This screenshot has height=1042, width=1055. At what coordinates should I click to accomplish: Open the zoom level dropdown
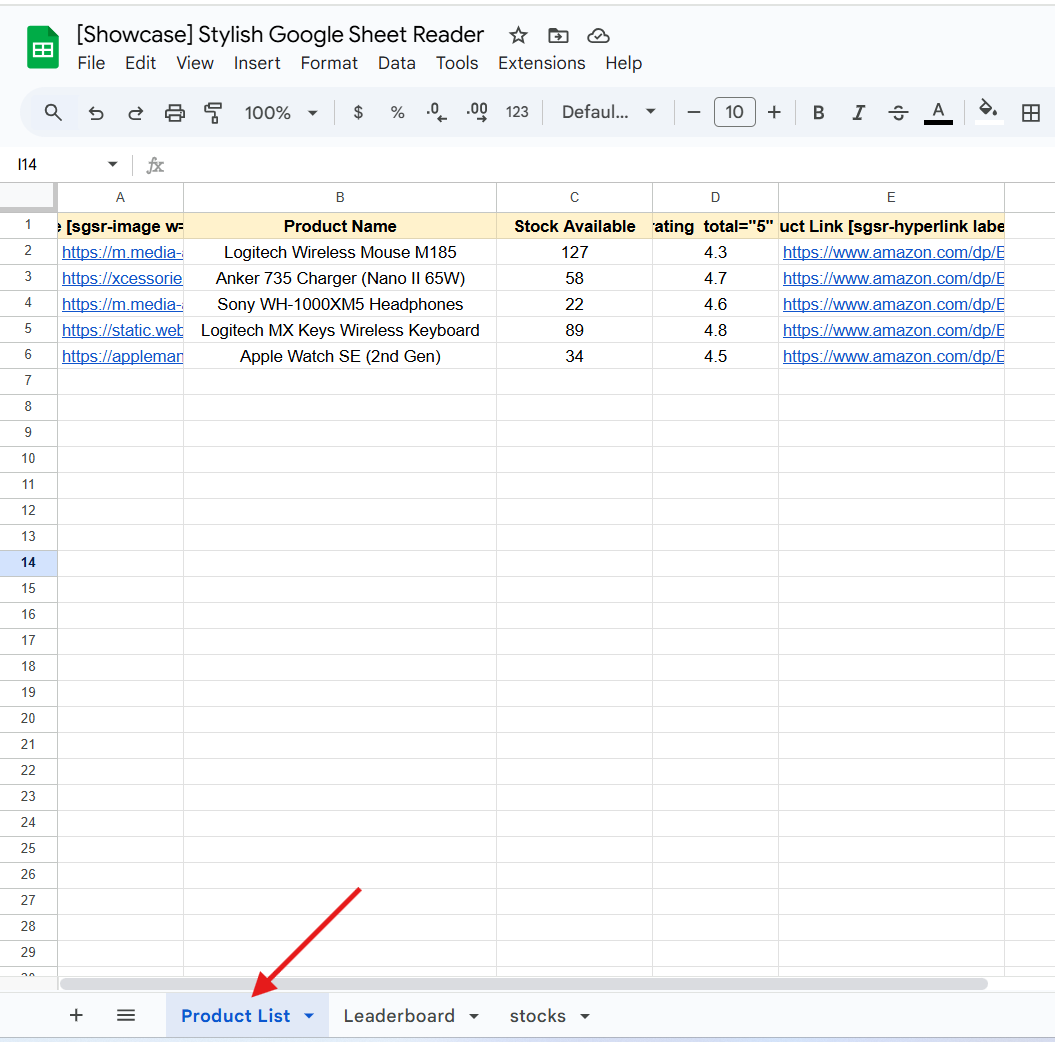click(x=281, y=112)
